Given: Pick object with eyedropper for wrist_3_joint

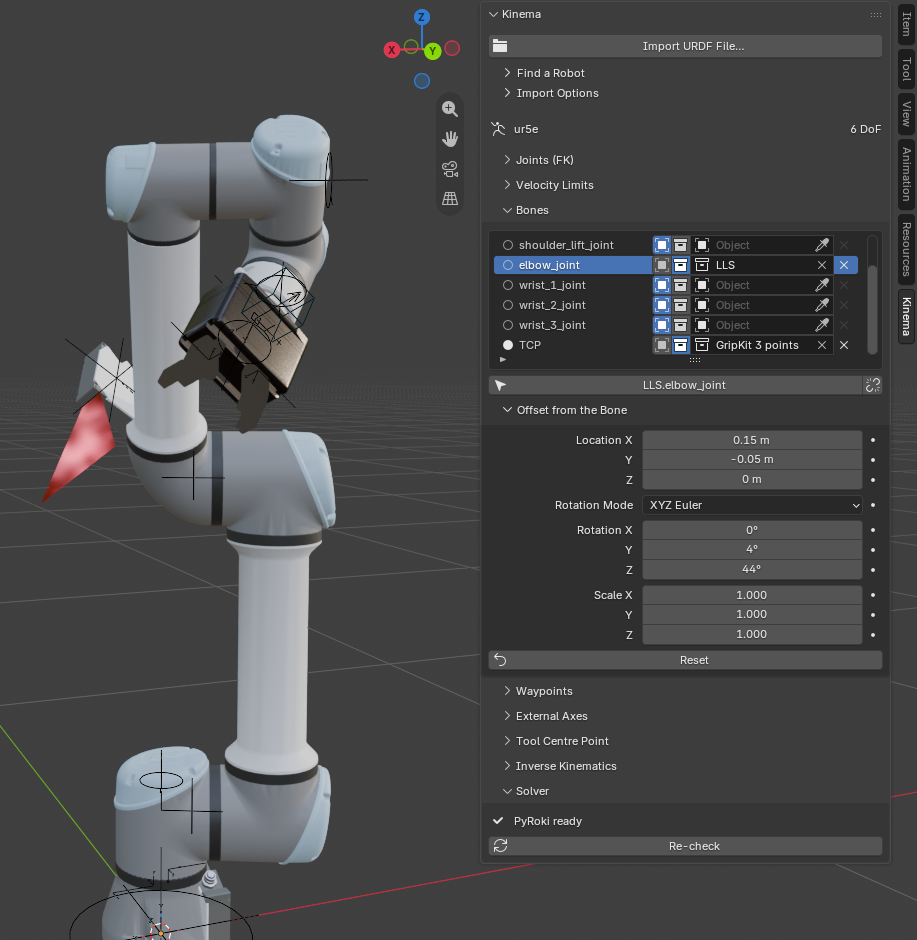Looking at the screenshot, I should click(822, 325).
